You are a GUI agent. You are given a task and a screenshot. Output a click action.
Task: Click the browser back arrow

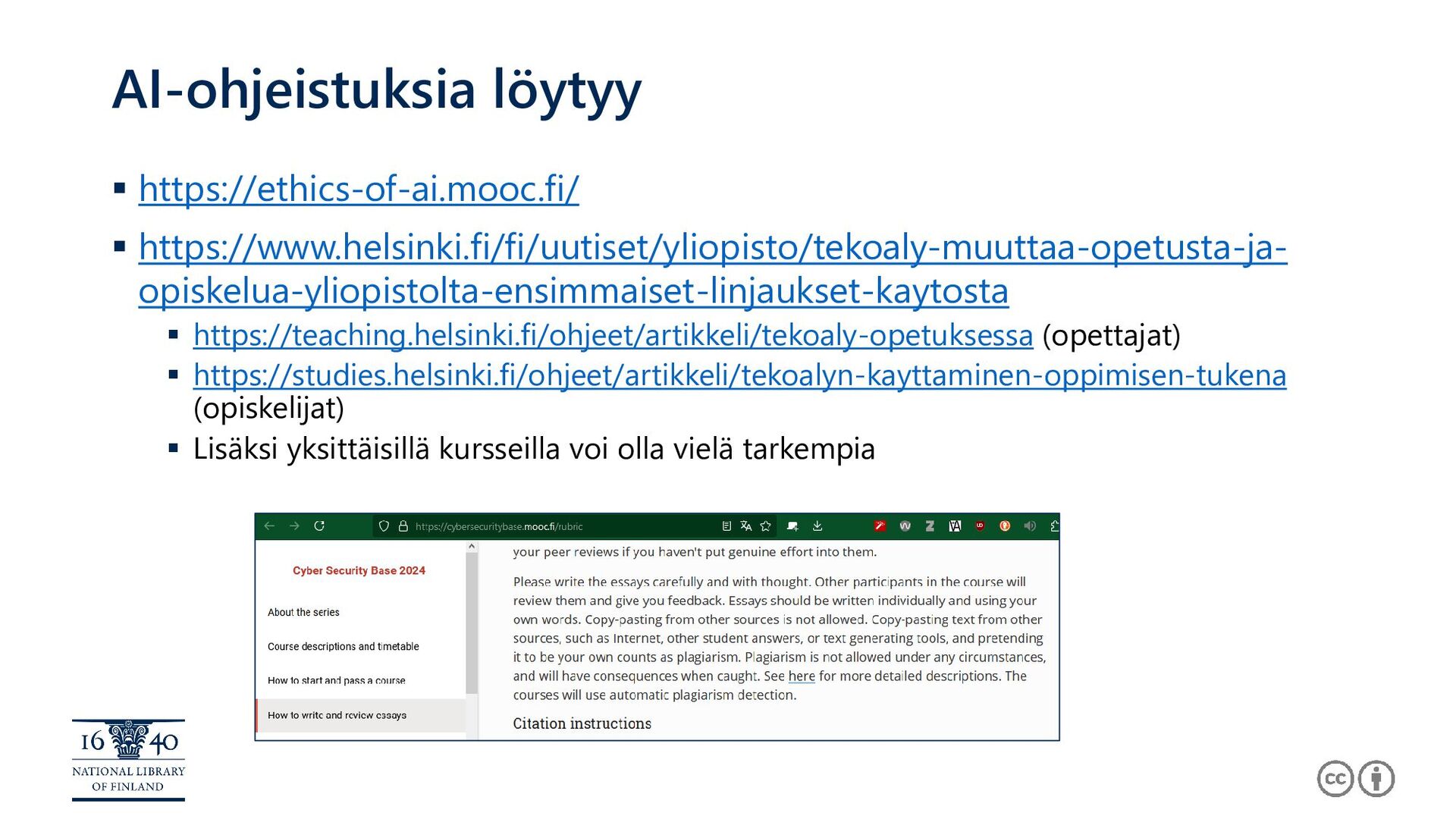269,526
